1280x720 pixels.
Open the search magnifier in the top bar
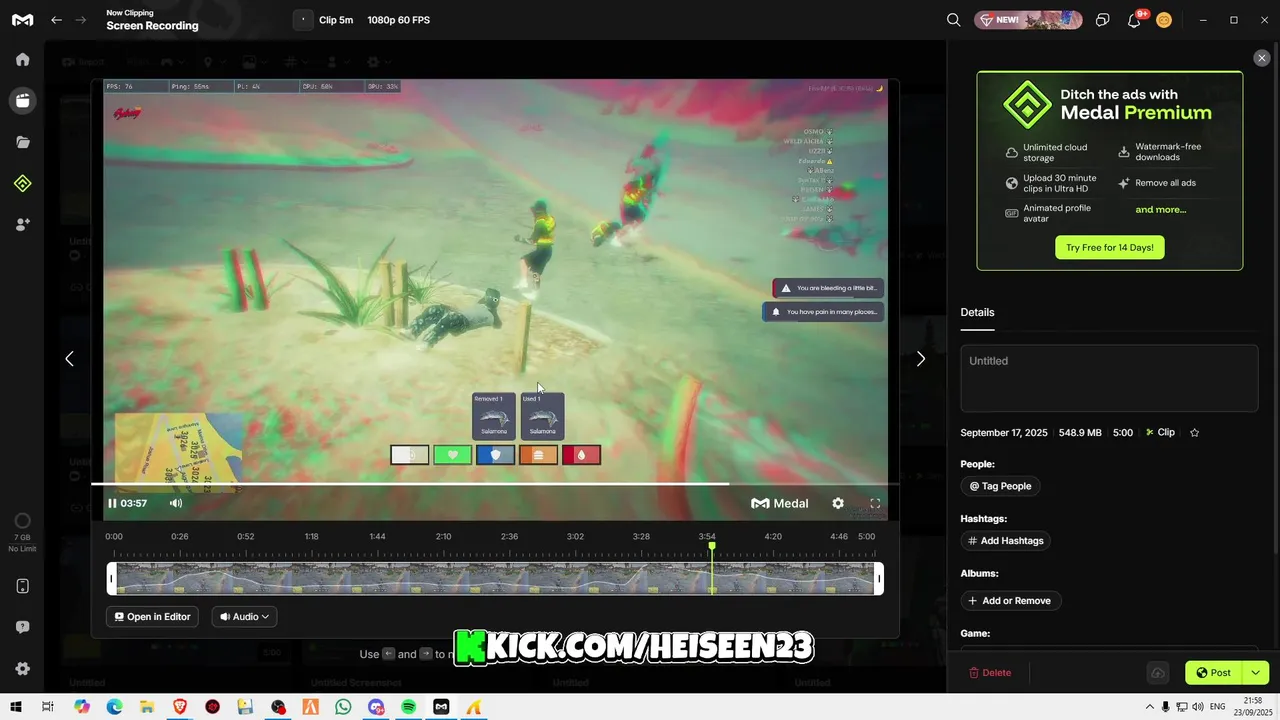click(954, 20)
